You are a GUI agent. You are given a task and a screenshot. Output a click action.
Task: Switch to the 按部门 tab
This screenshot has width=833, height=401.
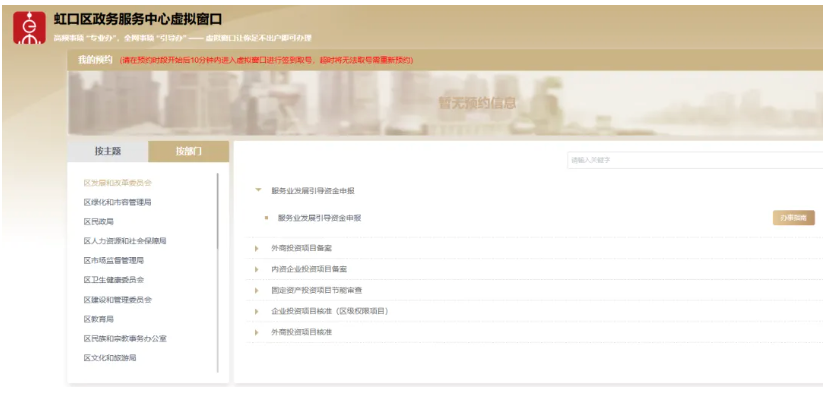(x=189, y=151)
